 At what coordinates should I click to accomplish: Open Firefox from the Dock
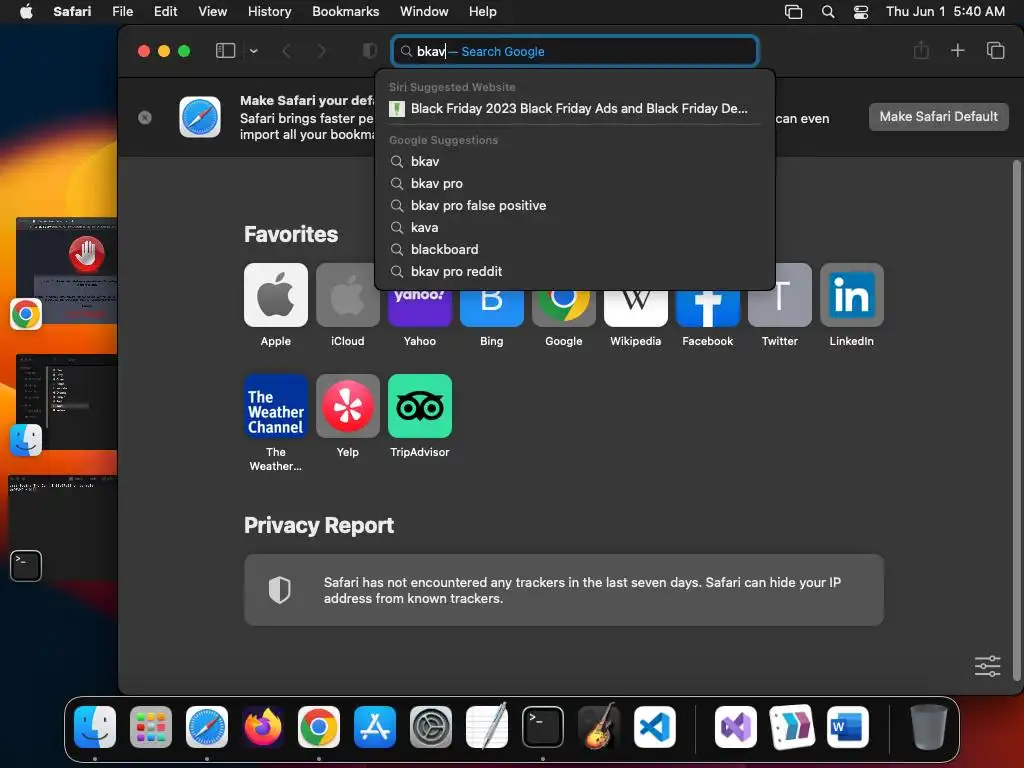coord(263,727)
